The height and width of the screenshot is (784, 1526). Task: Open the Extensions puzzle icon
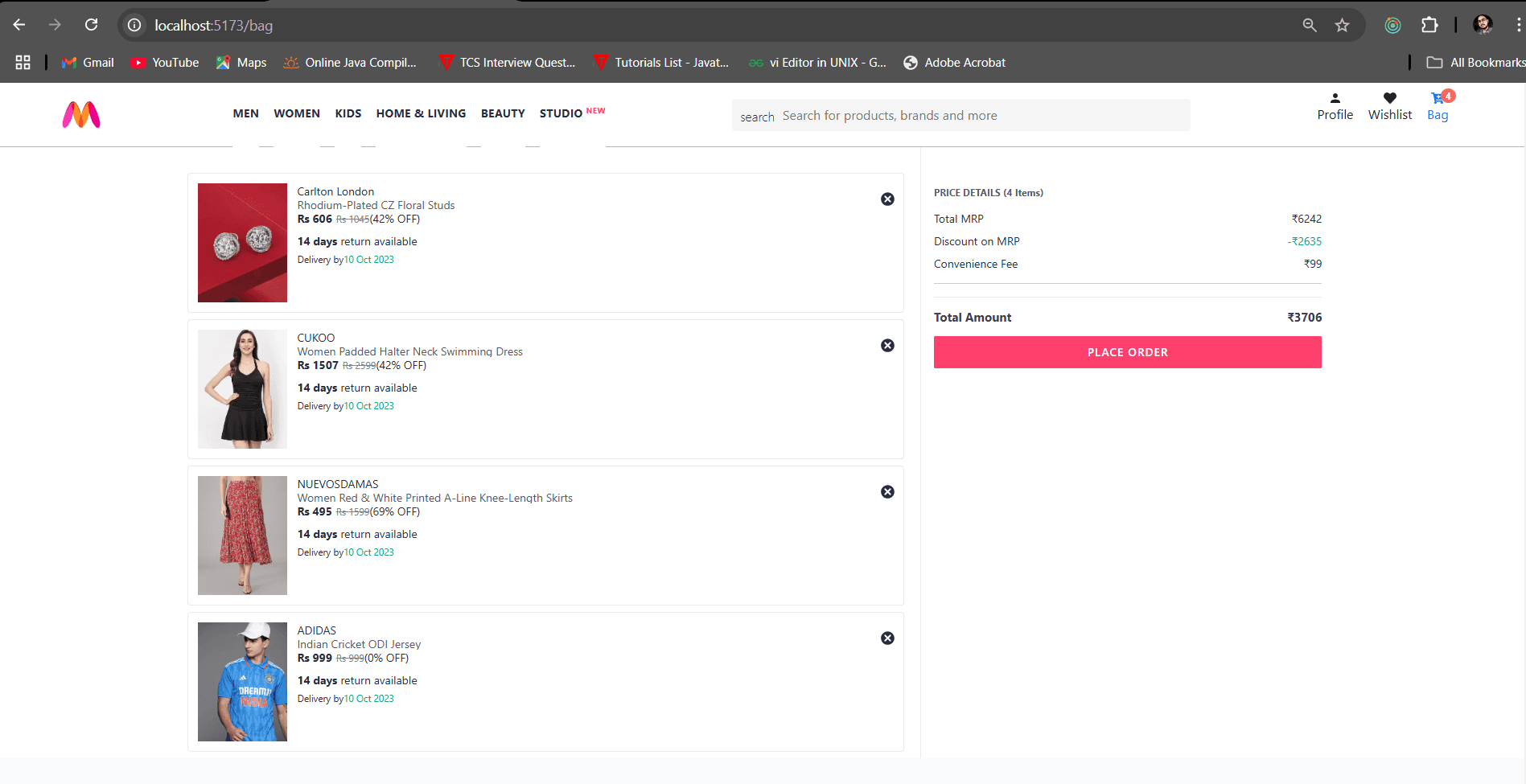pyautogui.click(x=1429, y=25)
